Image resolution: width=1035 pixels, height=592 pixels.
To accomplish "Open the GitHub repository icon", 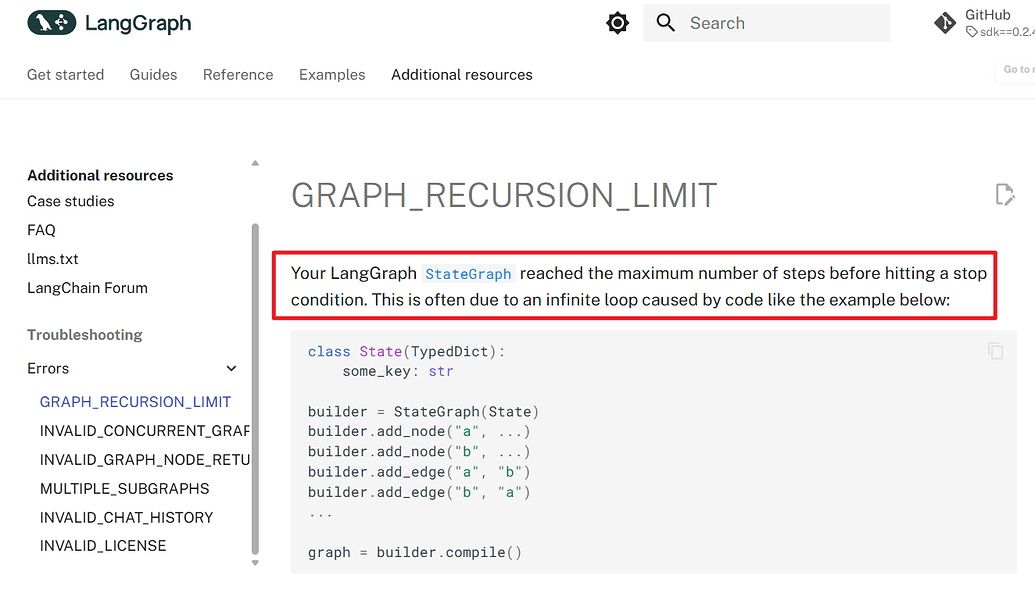I will (x=944, y=22).
